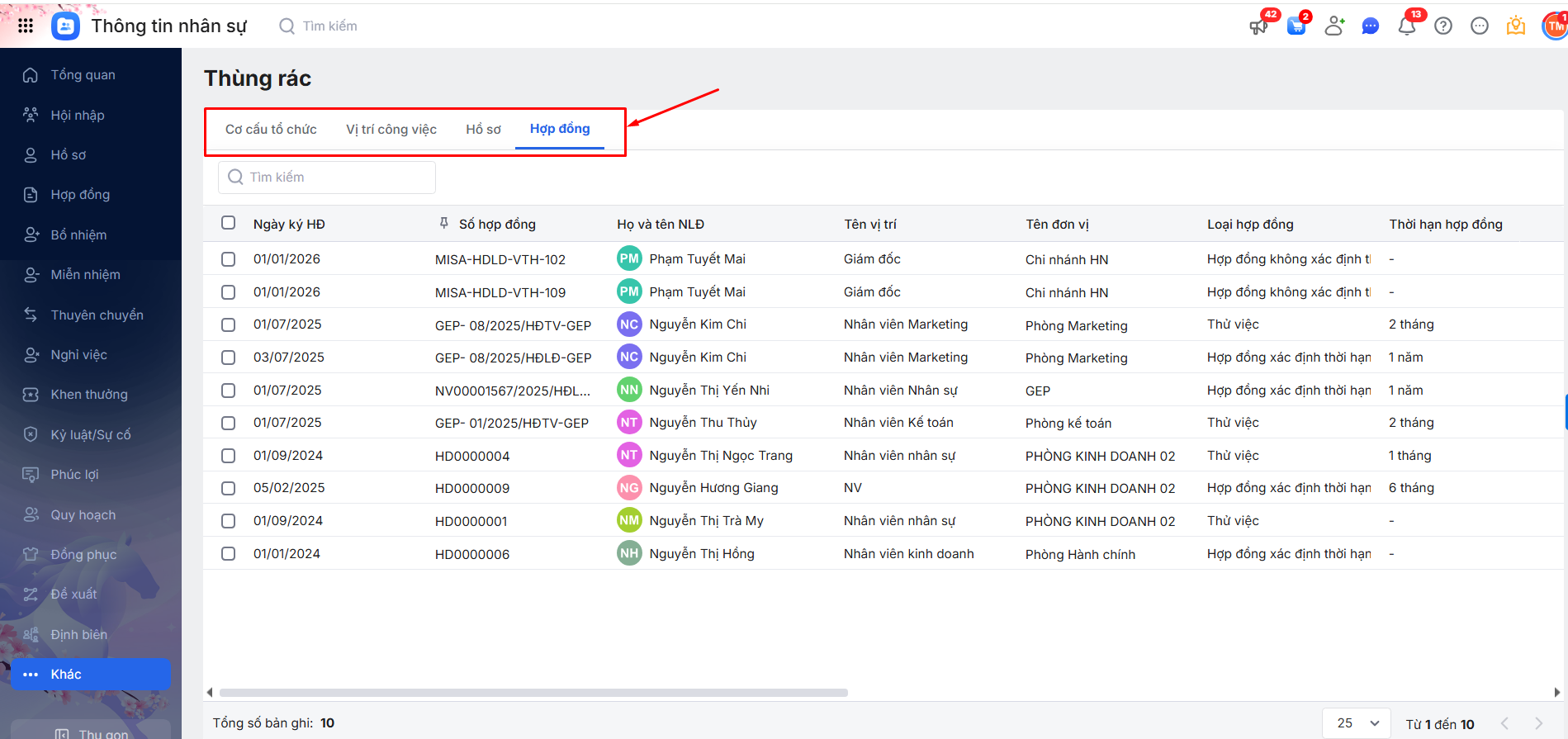Viewport: 1568px width, 739px height.
Task: Open the announcements megaphone icon
Action: 1258,26
